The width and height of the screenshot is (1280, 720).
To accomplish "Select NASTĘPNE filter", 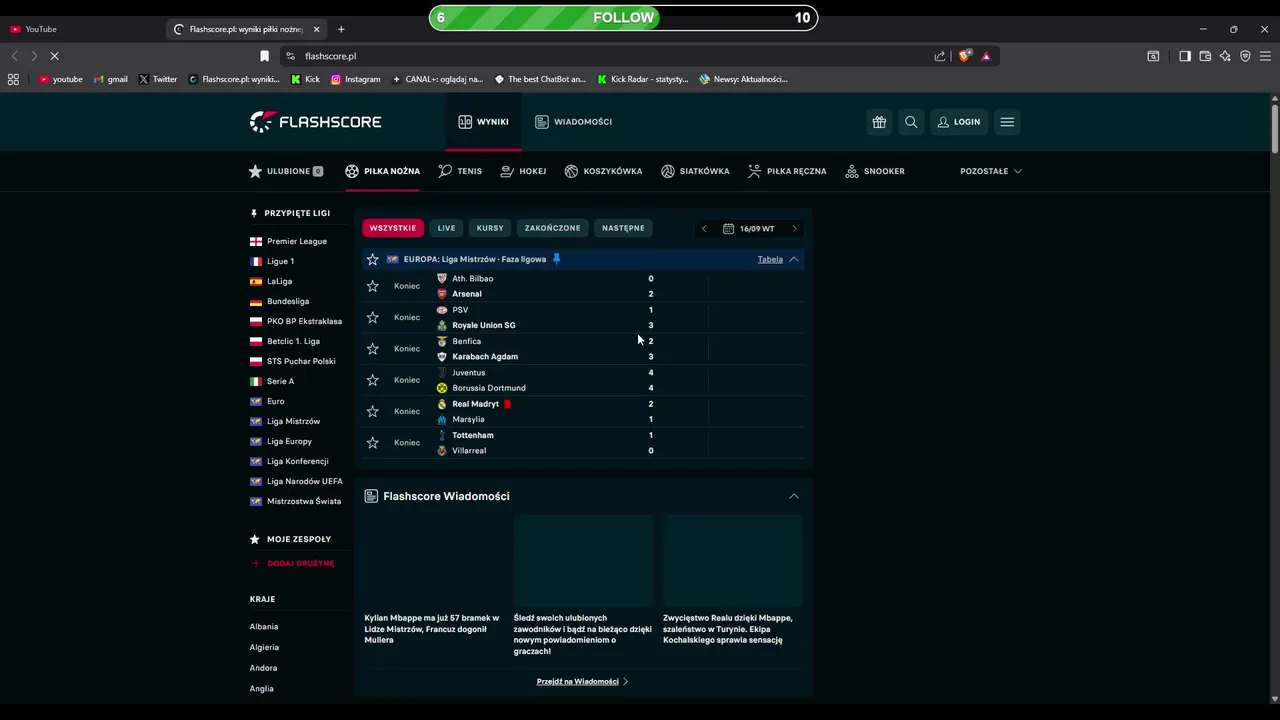I will tap(623, 228).
